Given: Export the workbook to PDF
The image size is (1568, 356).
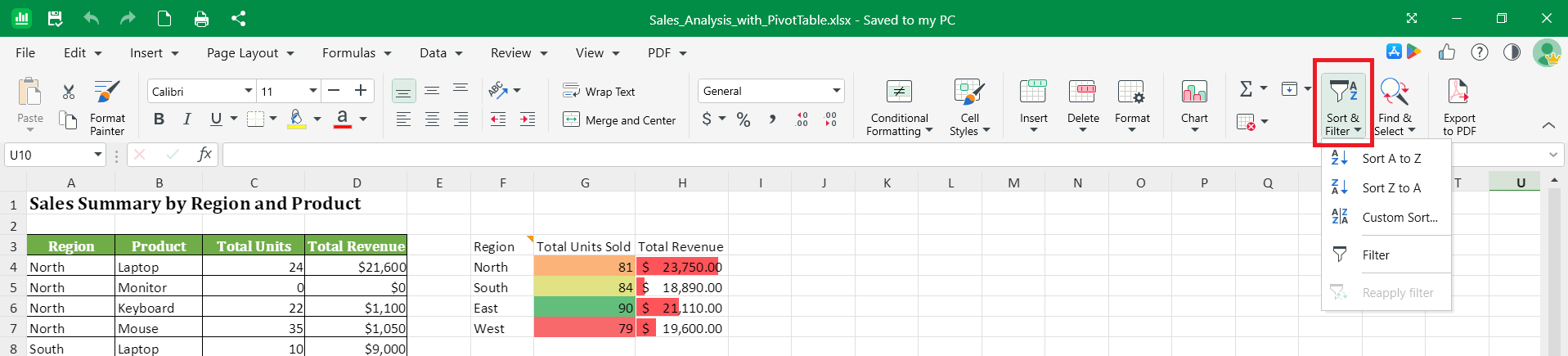Looking at the screenshot, I should [1459, 108].
